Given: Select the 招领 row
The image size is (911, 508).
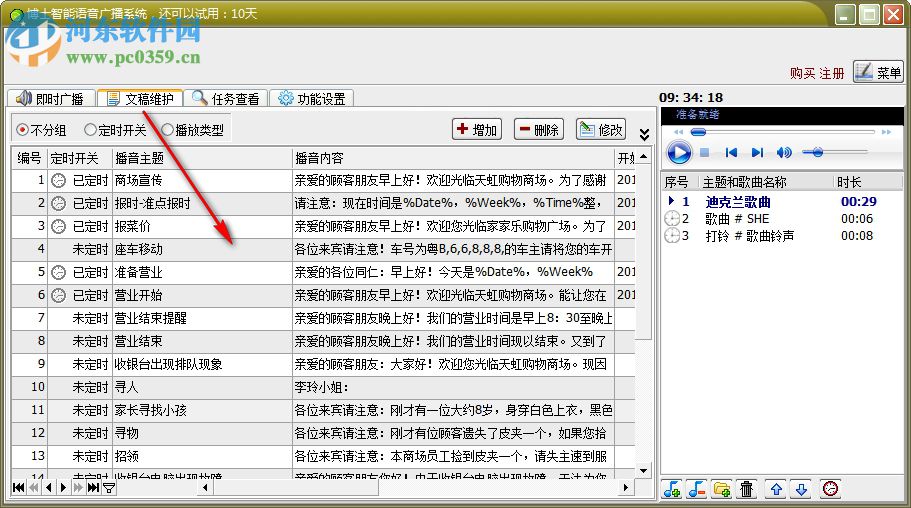Looking at the screenshot, I should tap(323, 456).
